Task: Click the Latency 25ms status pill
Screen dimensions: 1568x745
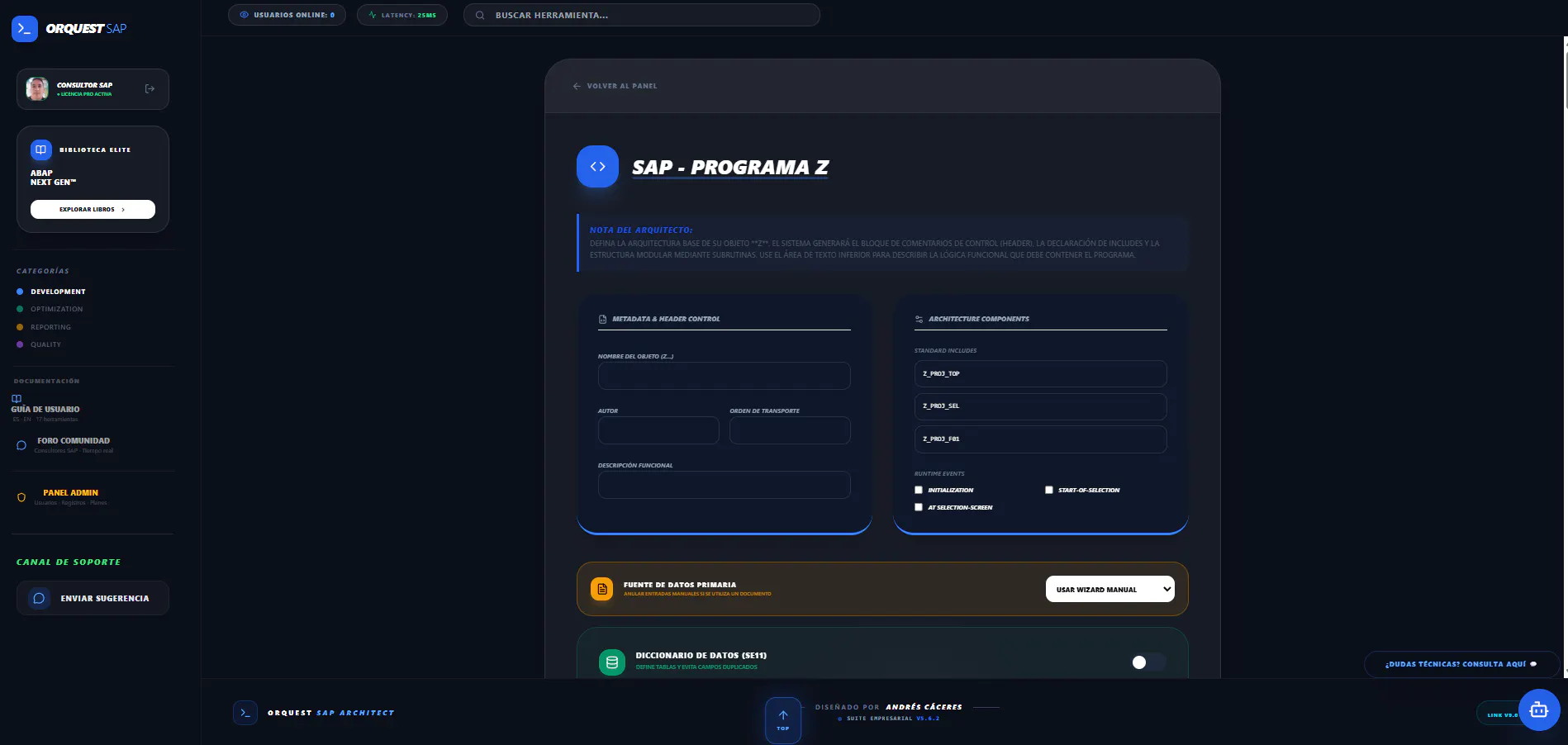Action: point(402,15)
